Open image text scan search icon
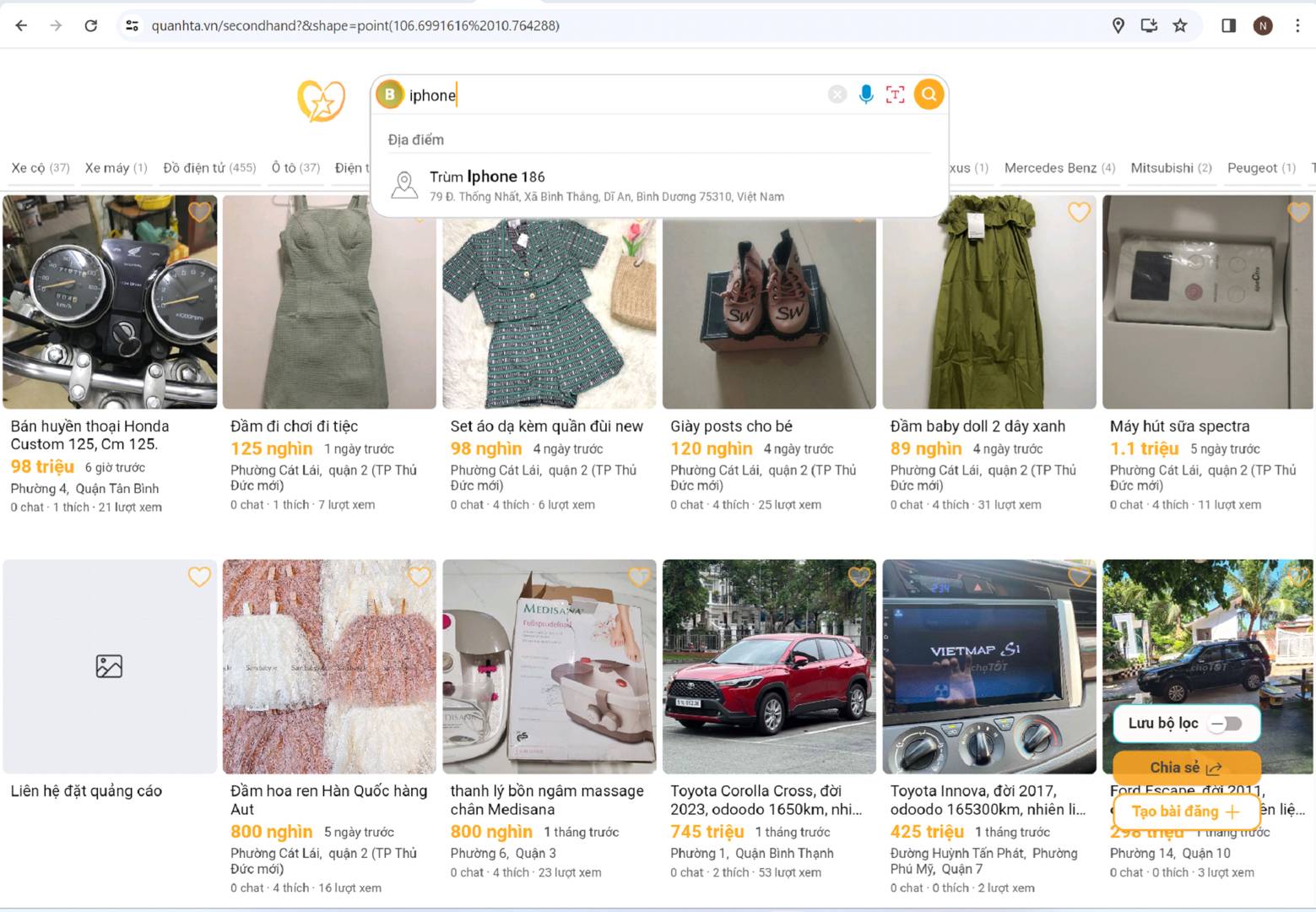 pyautogui.click(x=895, y=95)
